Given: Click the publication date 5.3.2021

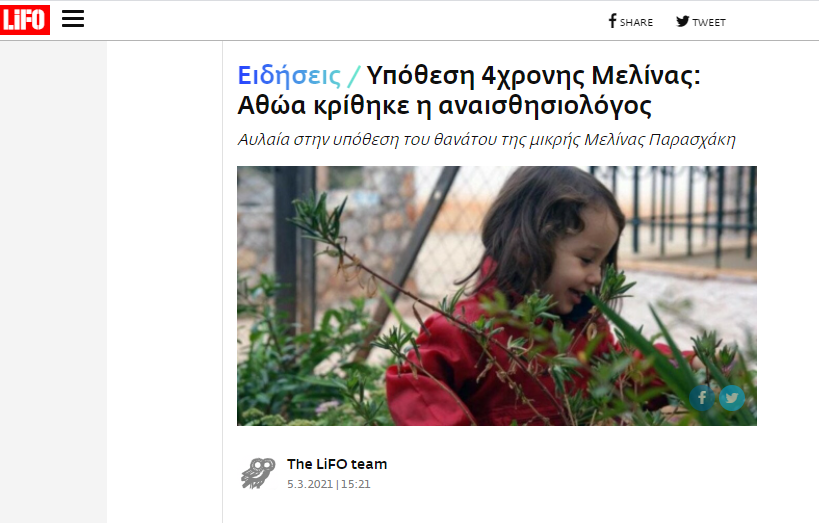Looking at the screenshot, I should [310, 484].
